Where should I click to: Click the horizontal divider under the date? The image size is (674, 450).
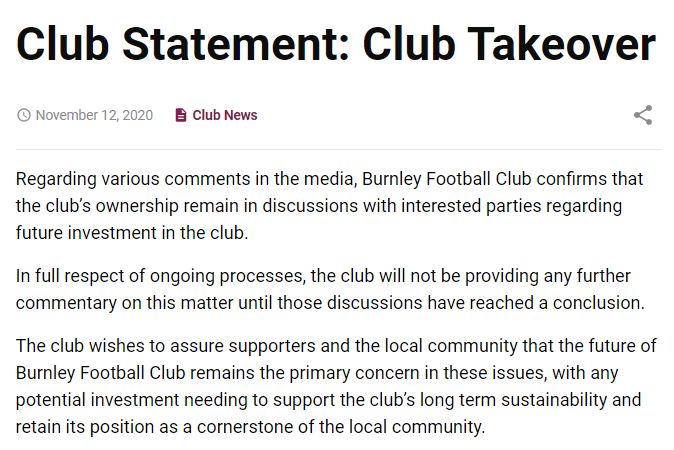337,149
